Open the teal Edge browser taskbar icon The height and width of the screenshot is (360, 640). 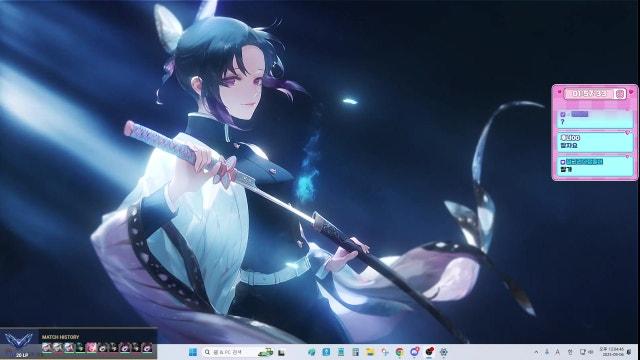click(x=311, y=352)
